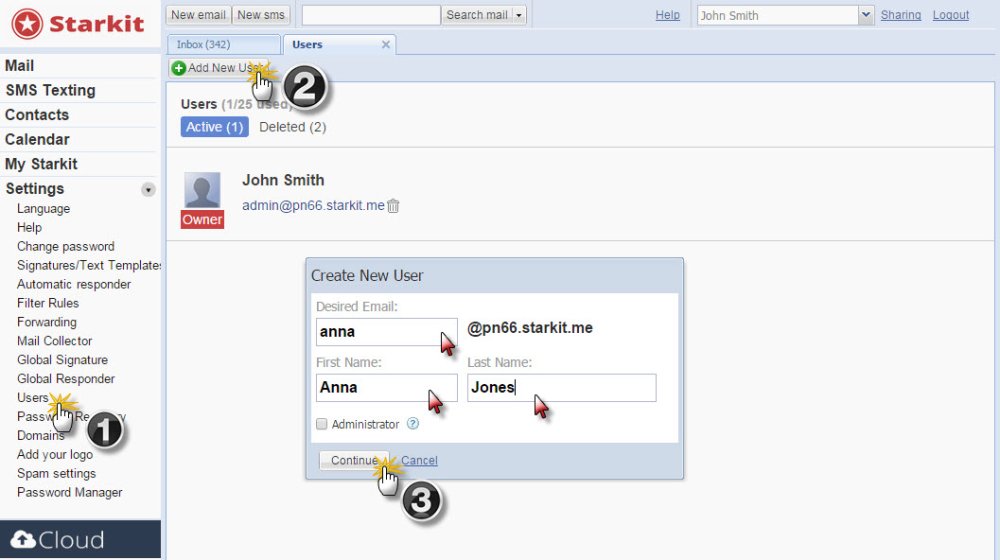
Task: Switch to the Inbox (342) tab
Action: pos(223,45)
